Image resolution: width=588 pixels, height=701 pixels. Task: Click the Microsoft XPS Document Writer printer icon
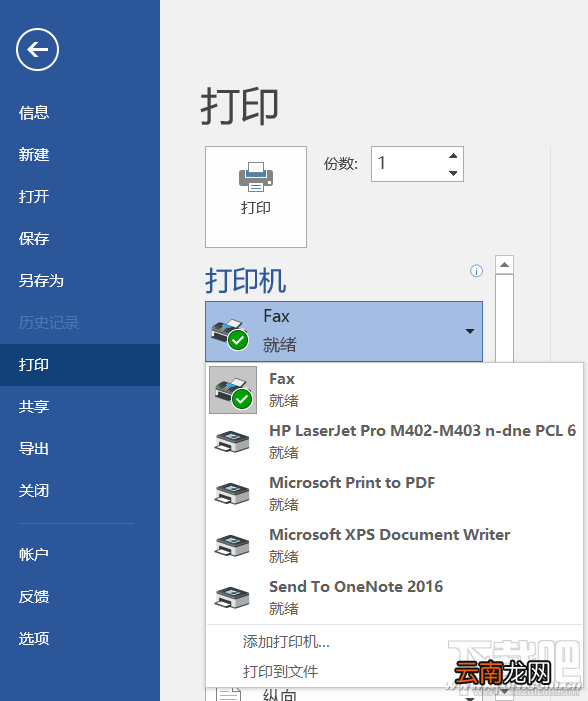(x=232, y=545)
